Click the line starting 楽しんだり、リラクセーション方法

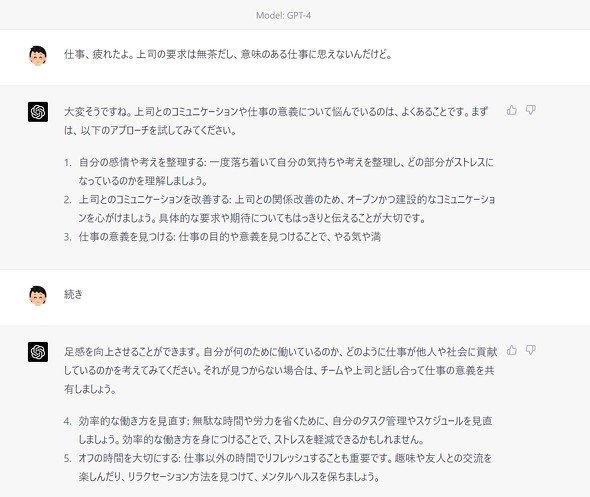pos(229,477)
